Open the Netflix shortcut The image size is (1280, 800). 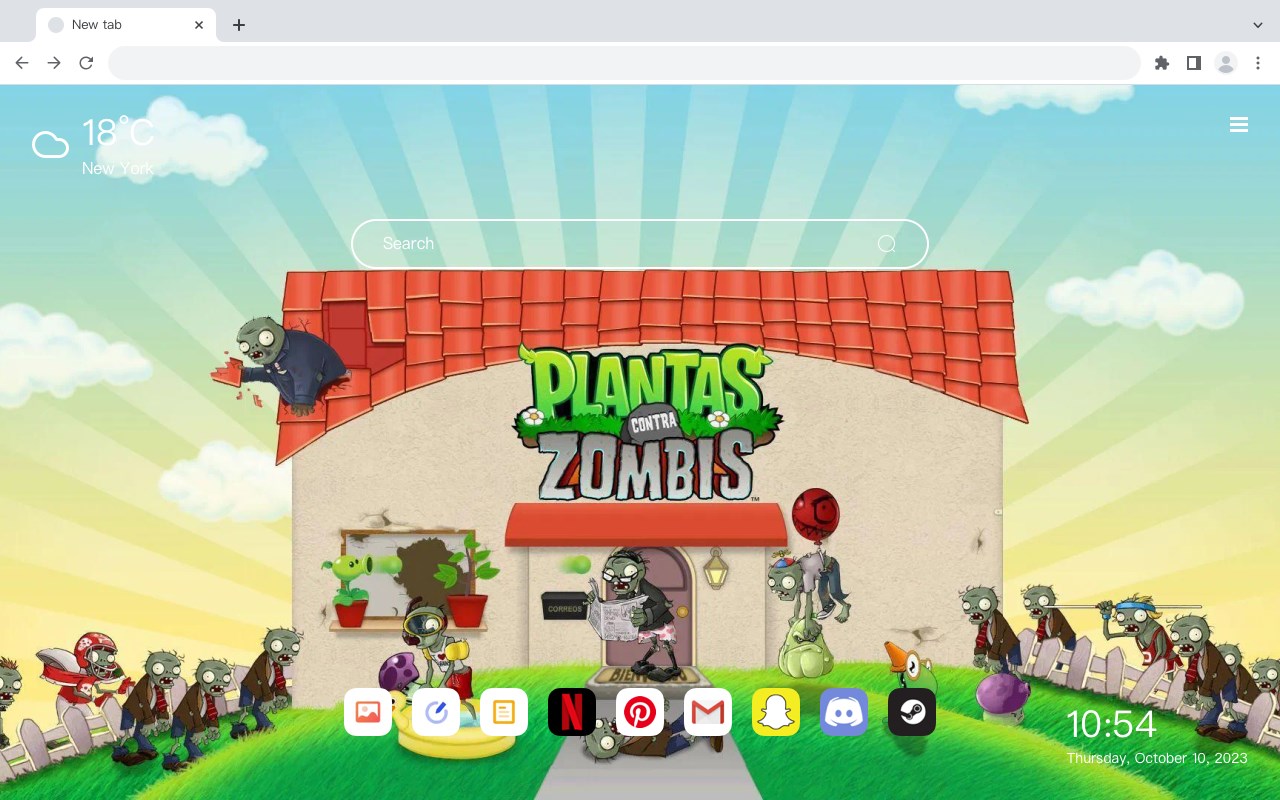click(x=572, y=712)
